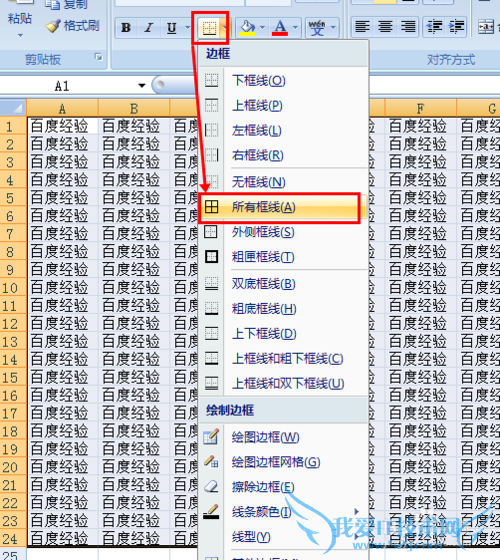The width and height of the screenshot is (500, 560).
Task: Open the Borders dropdown arrow
Action: click(224, 28)
